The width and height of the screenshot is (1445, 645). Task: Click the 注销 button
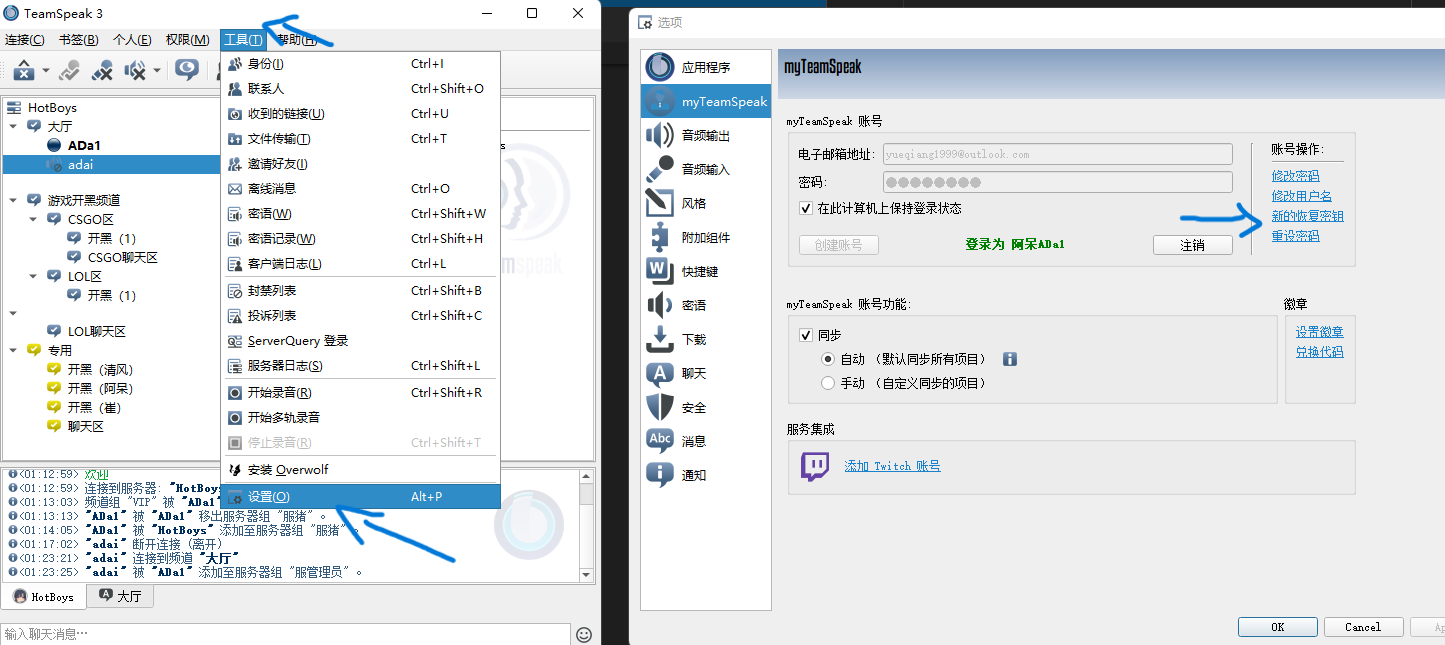[x=1192, y=245]
